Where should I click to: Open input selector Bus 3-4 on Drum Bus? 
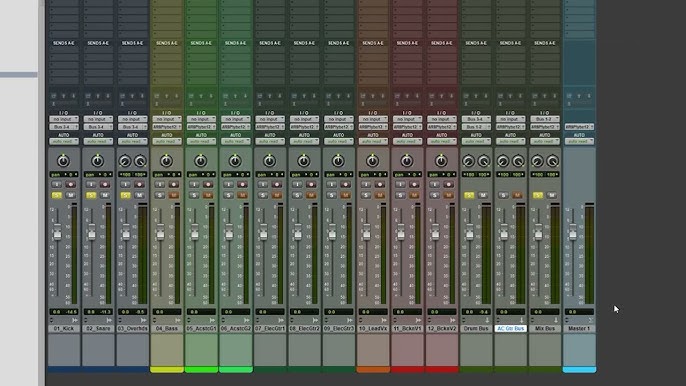point(476,119)
